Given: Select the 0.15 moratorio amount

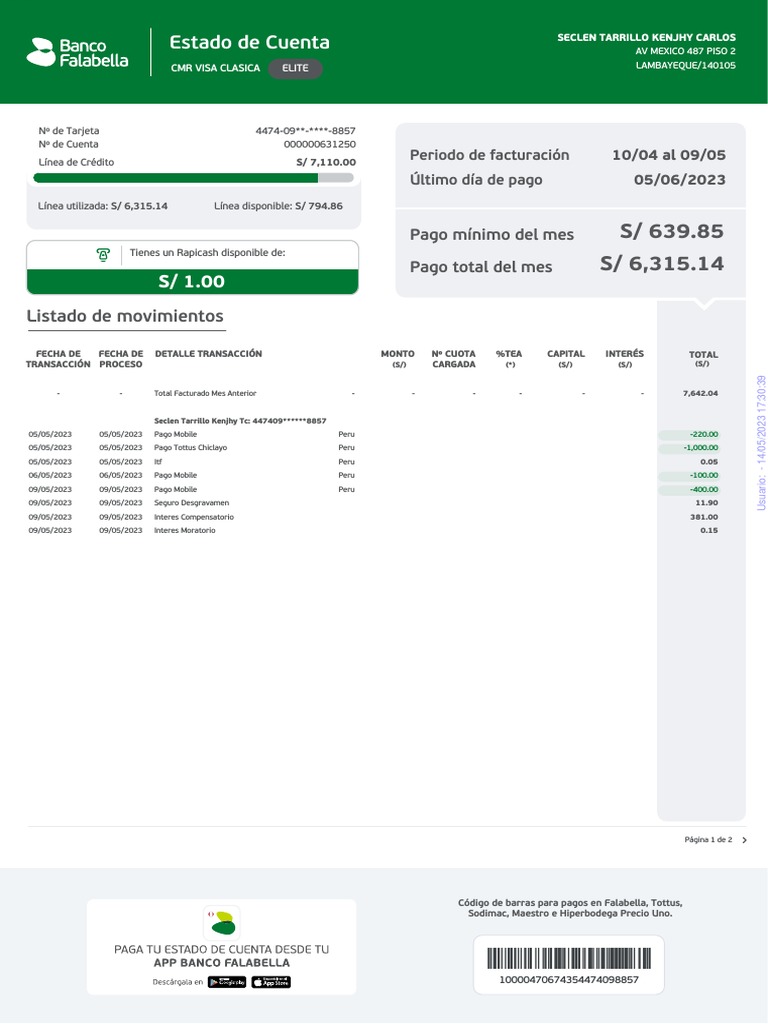Looking at the screenshot, I should coord(709,530).
